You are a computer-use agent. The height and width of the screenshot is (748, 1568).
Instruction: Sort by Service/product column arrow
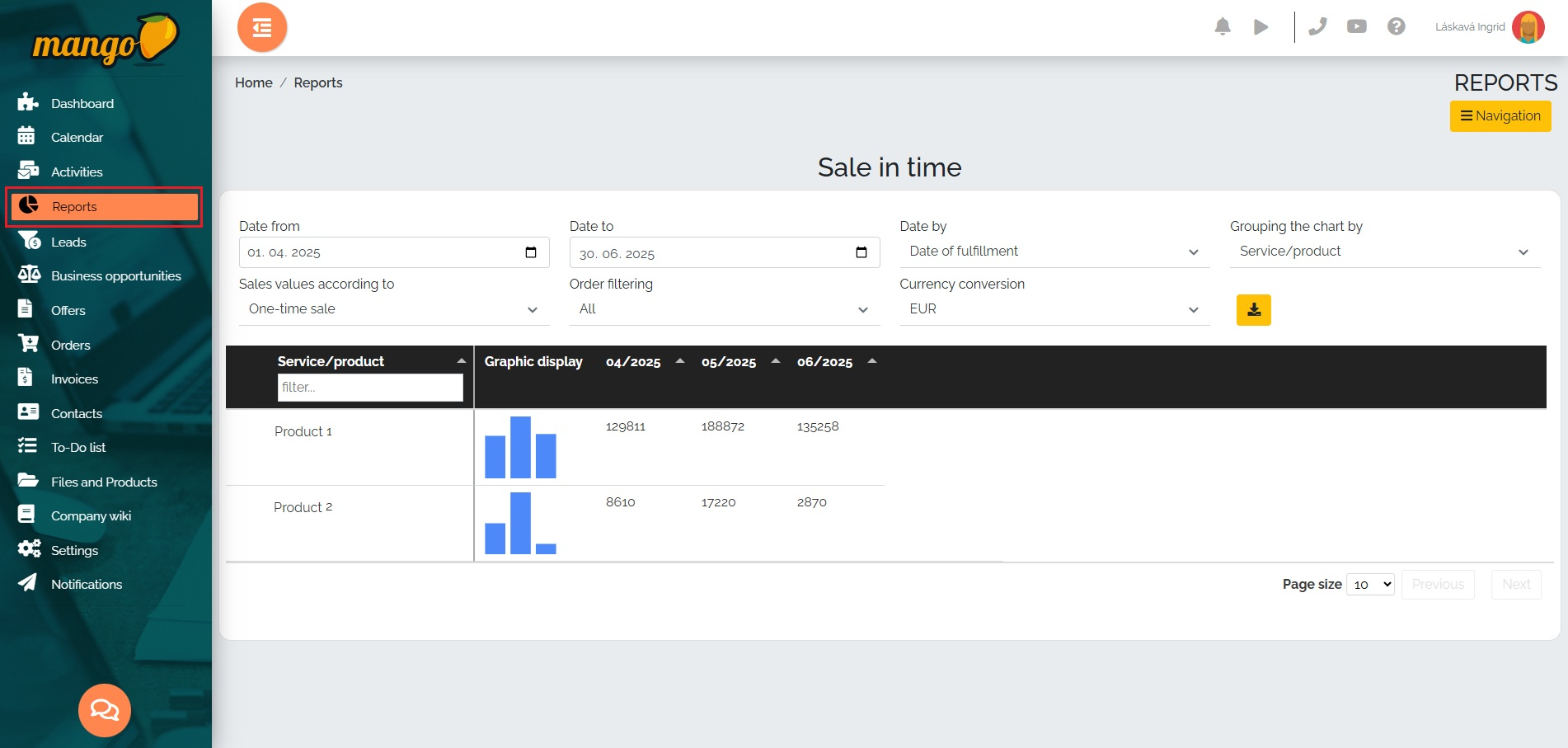[461, 361]
